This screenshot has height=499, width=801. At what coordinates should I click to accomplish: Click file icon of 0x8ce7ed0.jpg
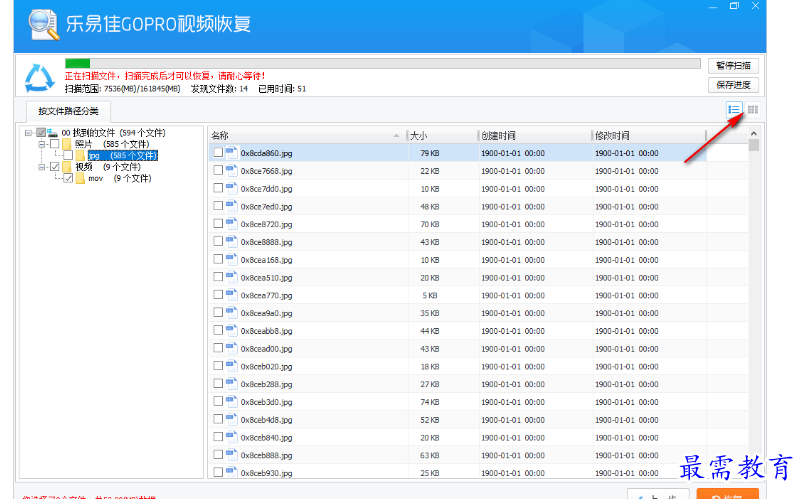[x=232, y=206]
